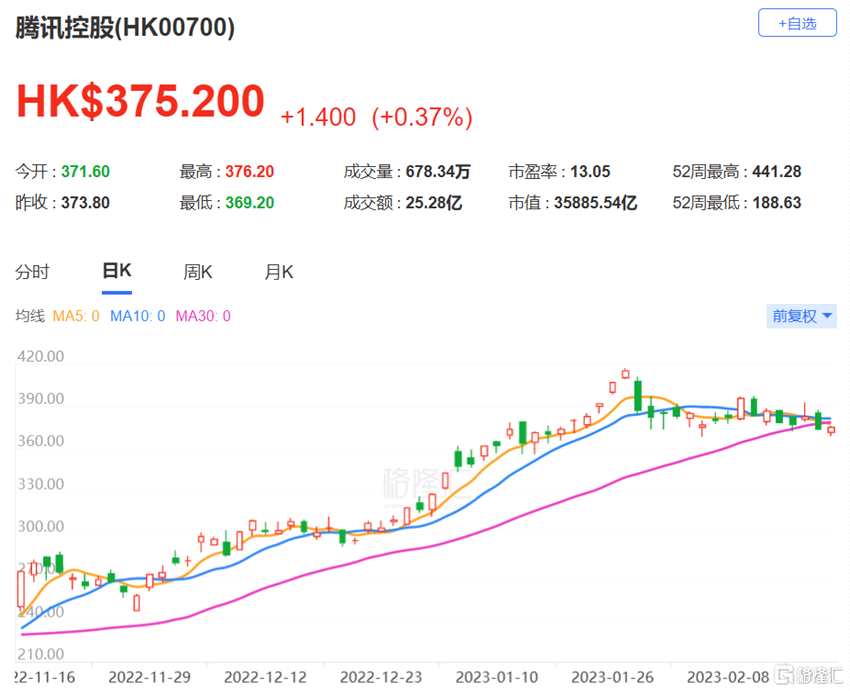Click the MA30 moving average label

[x=203, y=316]
